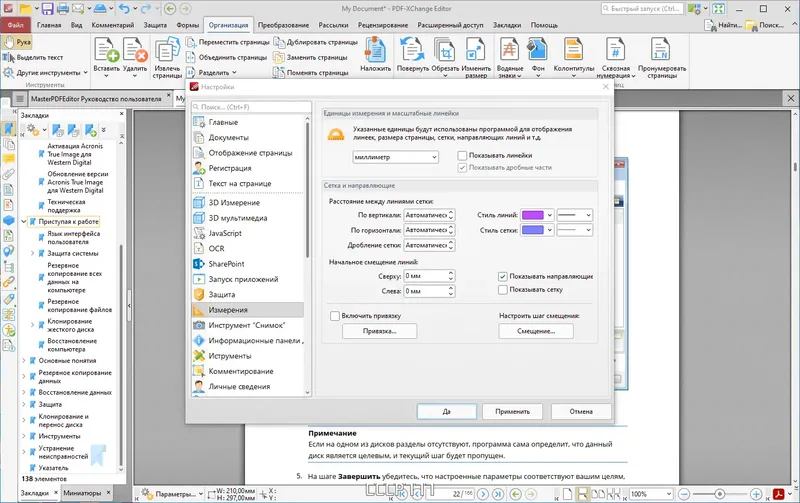Click the Извлечь страницы icon
The width and height of the screenshot is (800, 503).
(167, 51)
